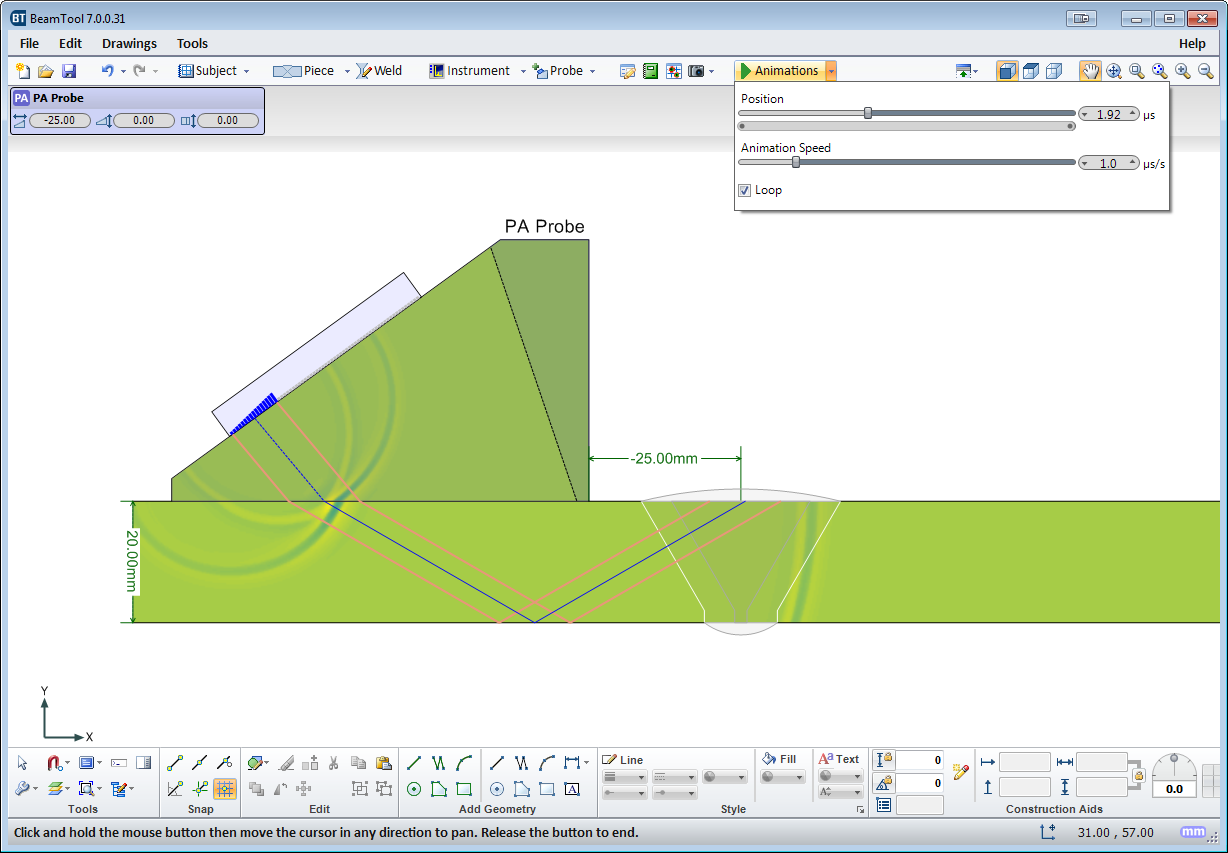The width and height of the screenshot is (1228, 853).
Task: Uncheck the Loop checkbox
Action: (745, 190)
